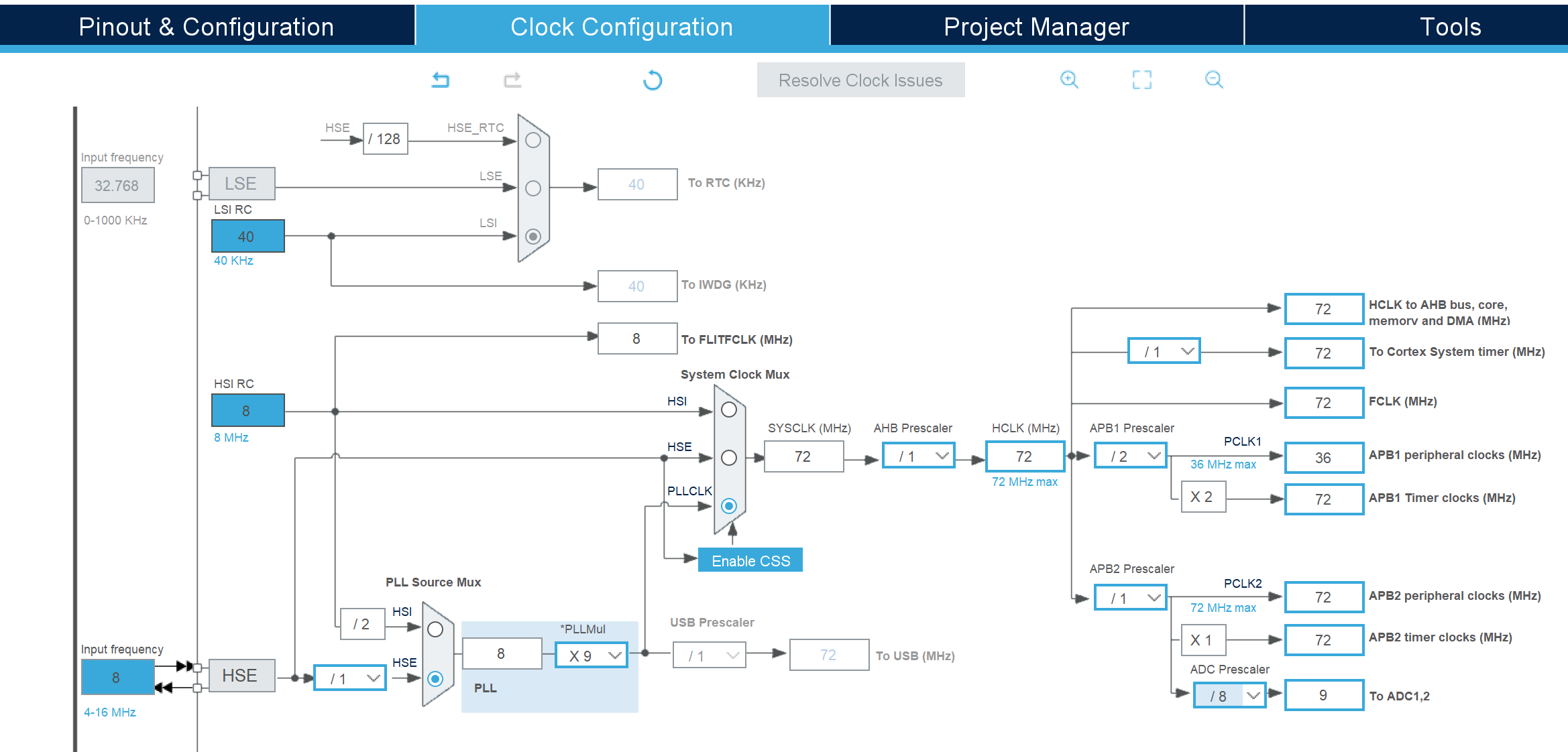Click the Enable CSS button
1568x752 pixels.
[x=750, y=560]
